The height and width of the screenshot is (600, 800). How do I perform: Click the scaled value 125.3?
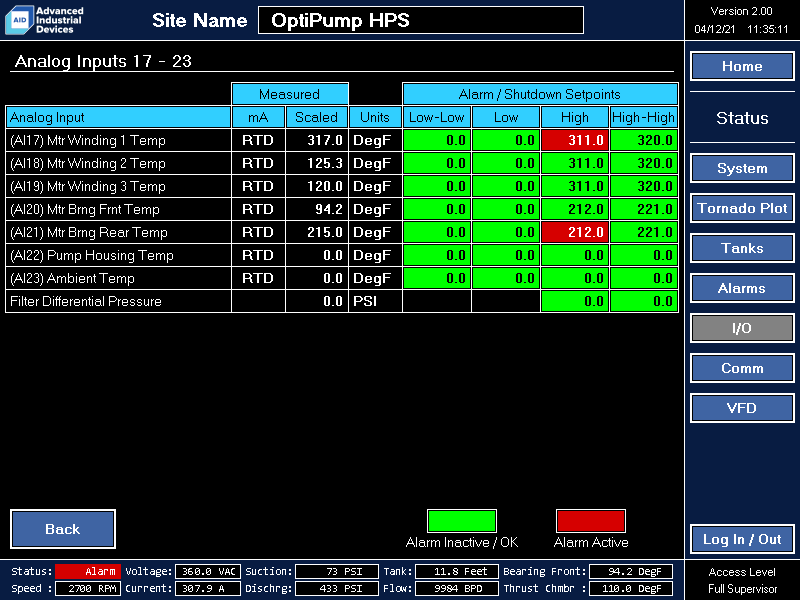[x=324, y=163]
